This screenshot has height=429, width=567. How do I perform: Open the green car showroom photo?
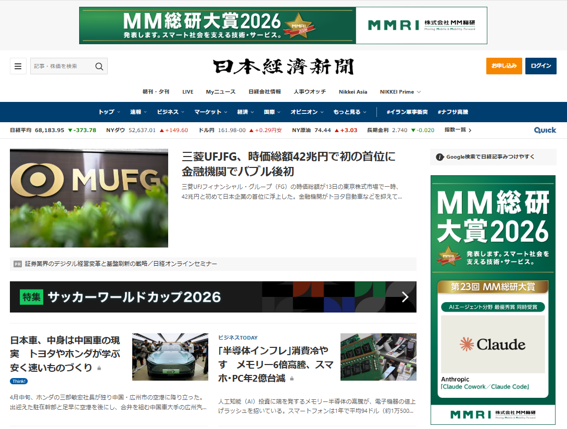pyautogui.click(x=170, y=357)
